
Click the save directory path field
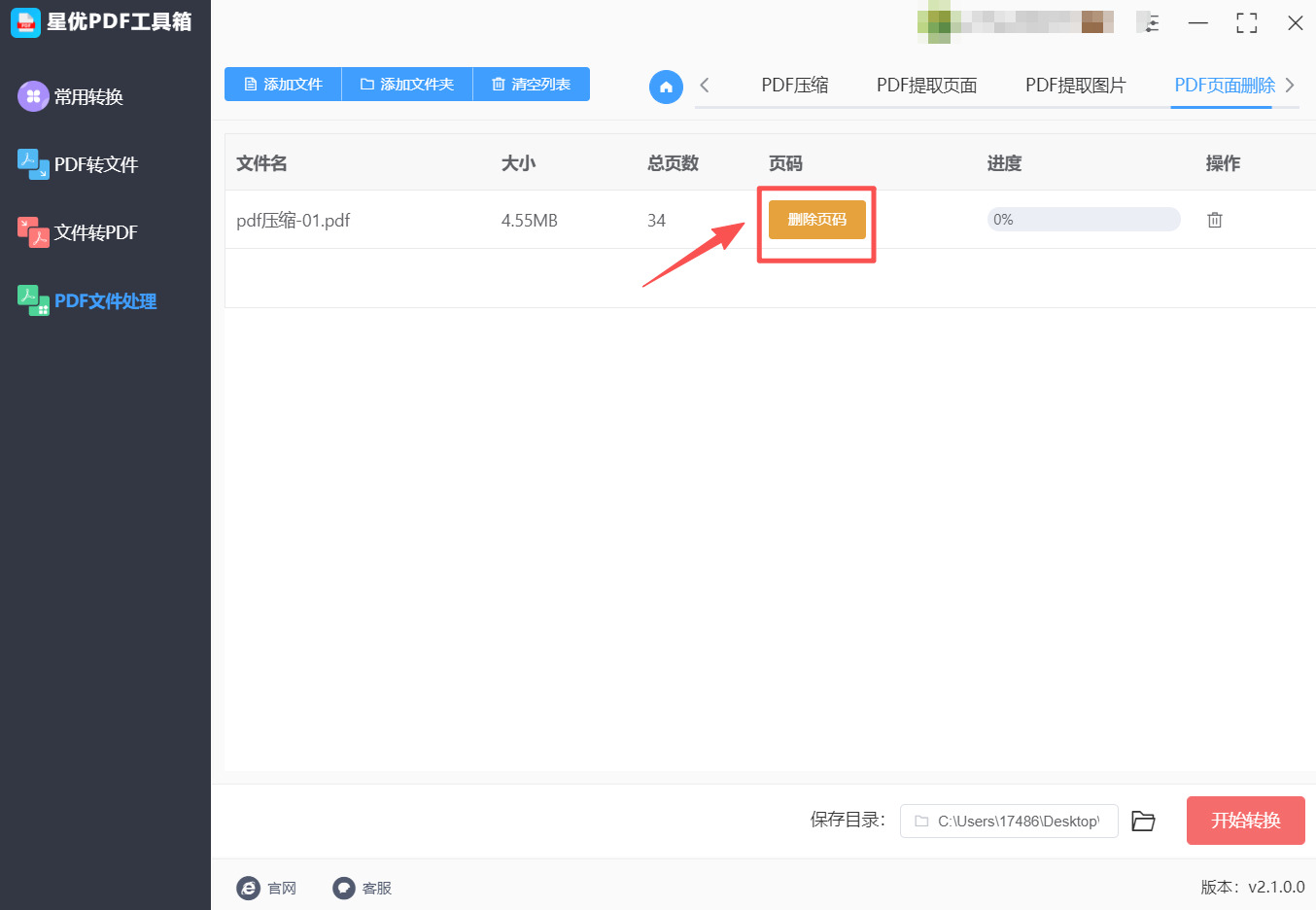click(x=1009, y=821)
